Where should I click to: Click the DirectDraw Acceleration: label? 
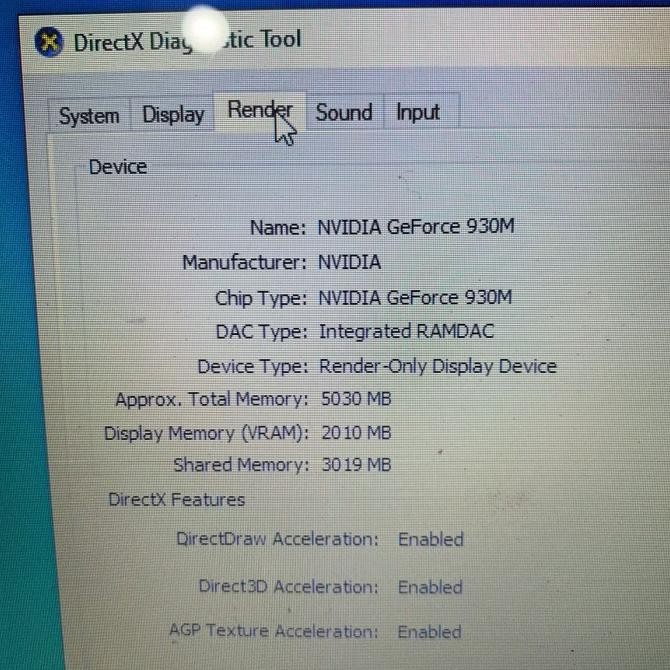click(x=278, y=539)
